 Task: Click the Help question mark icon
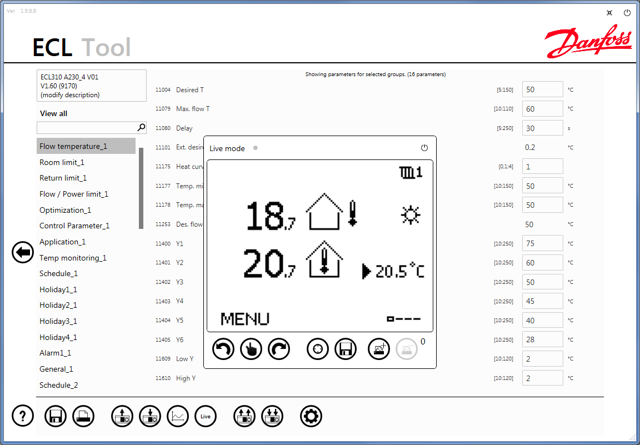tap(23, 416)
